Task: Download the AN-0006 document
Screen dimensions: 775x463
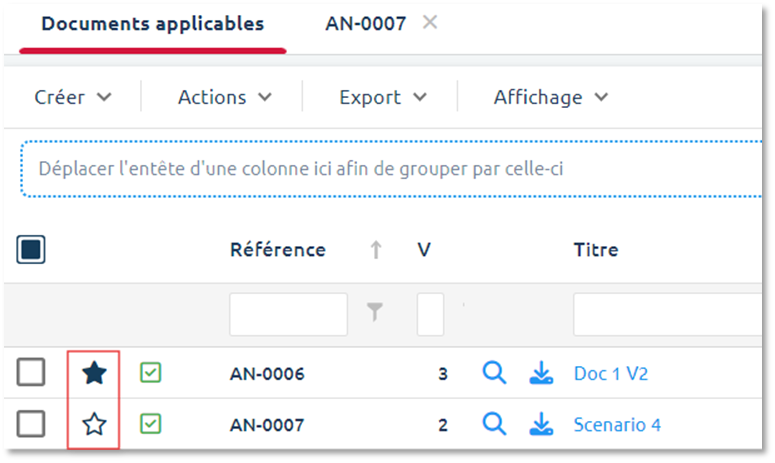Action: click(541, 374)
